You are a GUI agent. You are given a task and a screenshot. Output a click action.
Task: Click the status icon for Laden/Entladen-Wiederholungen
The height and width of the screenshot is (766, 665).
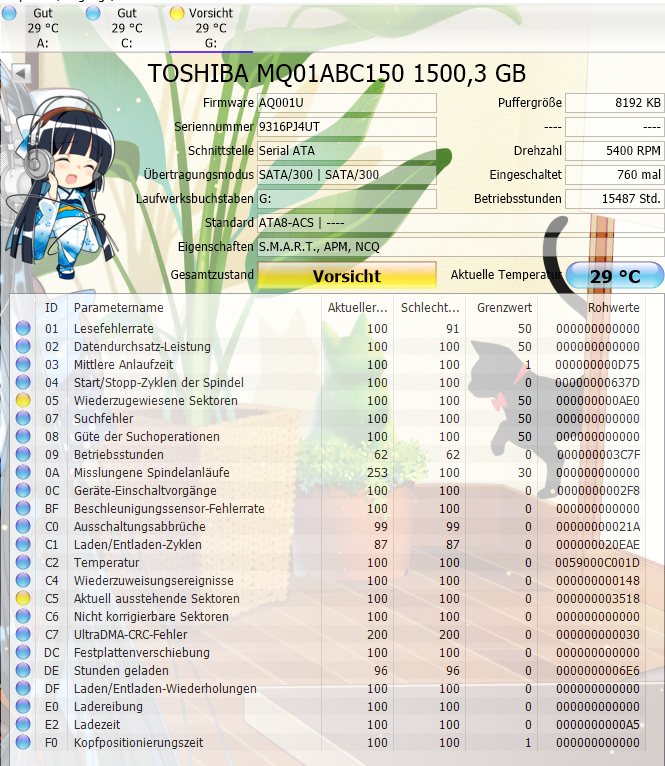click(23, 688)
